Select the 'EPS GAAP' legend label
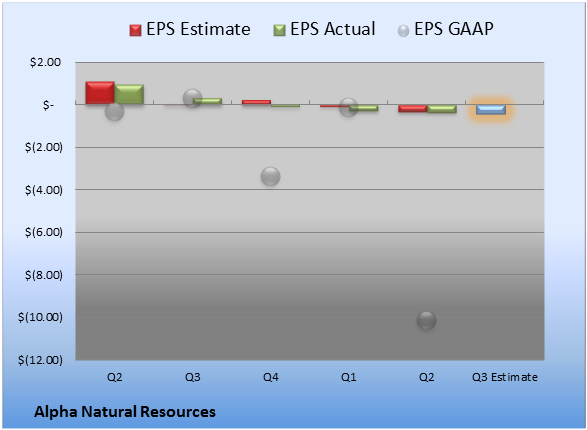The width and height of the screenshot is (587, 430). pos(454,29)
